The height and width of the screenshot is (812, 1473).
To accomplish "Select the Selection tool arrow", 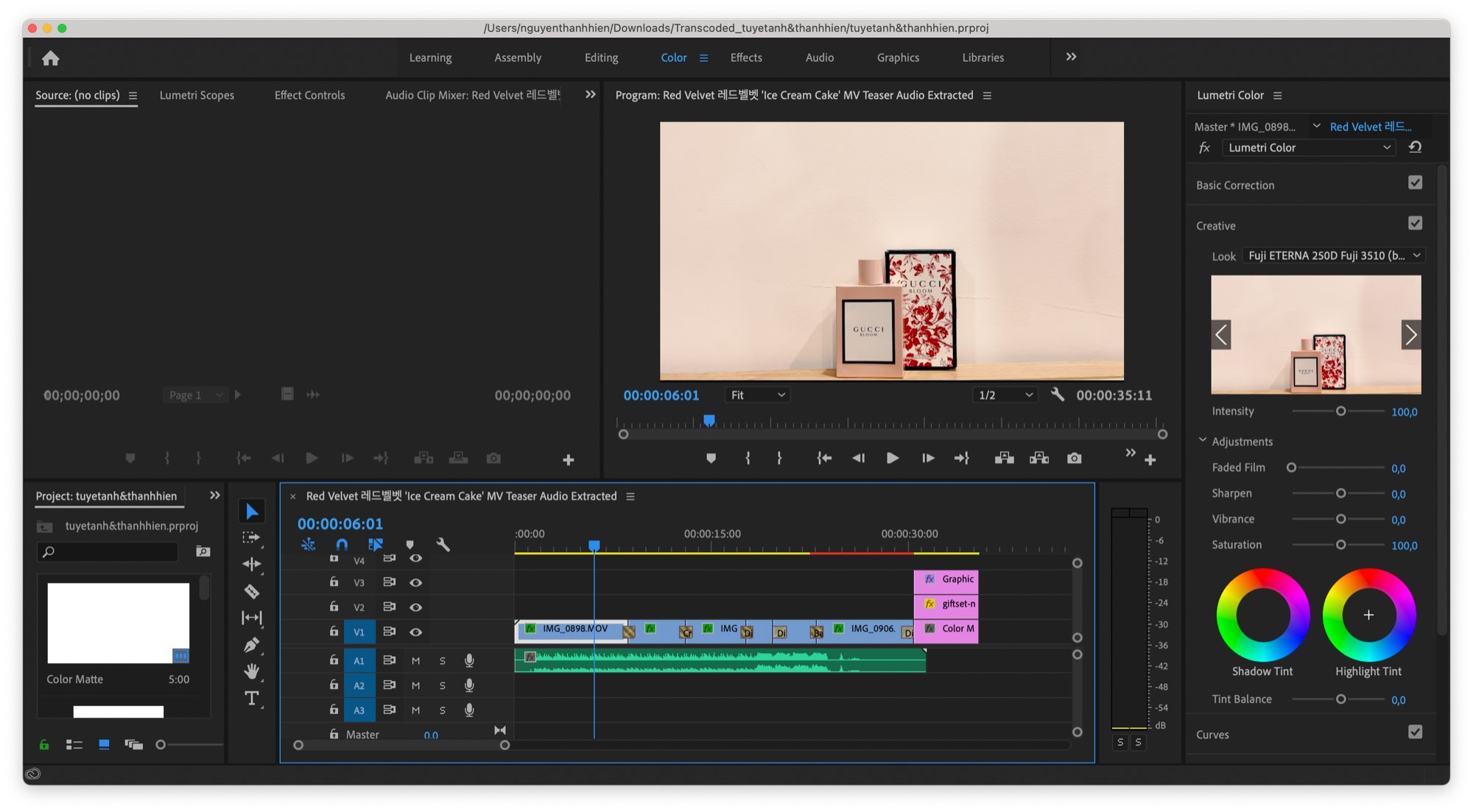I will [252, 511].
